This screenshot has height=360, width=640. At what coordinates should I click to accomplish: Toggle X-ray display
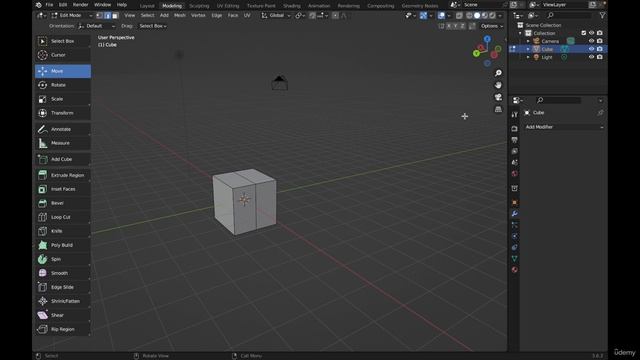point(459,16)
